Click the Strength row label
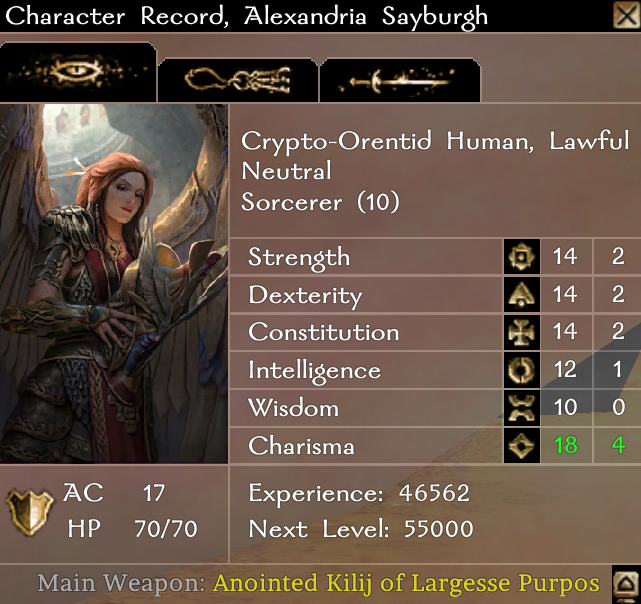641x604 pixels. tap(299, 258)
